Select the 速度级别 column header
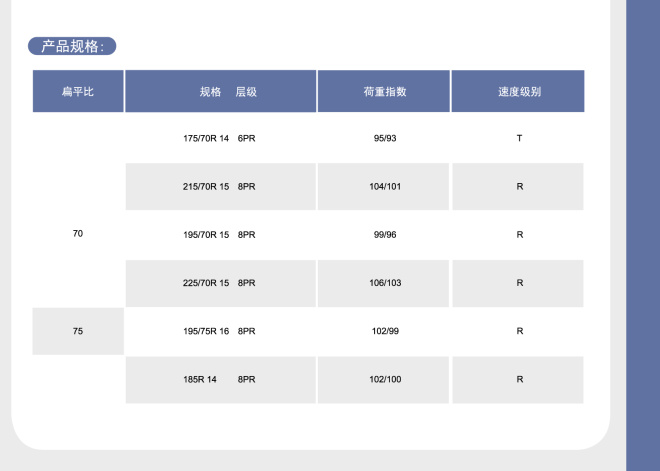 click(518, 91)
